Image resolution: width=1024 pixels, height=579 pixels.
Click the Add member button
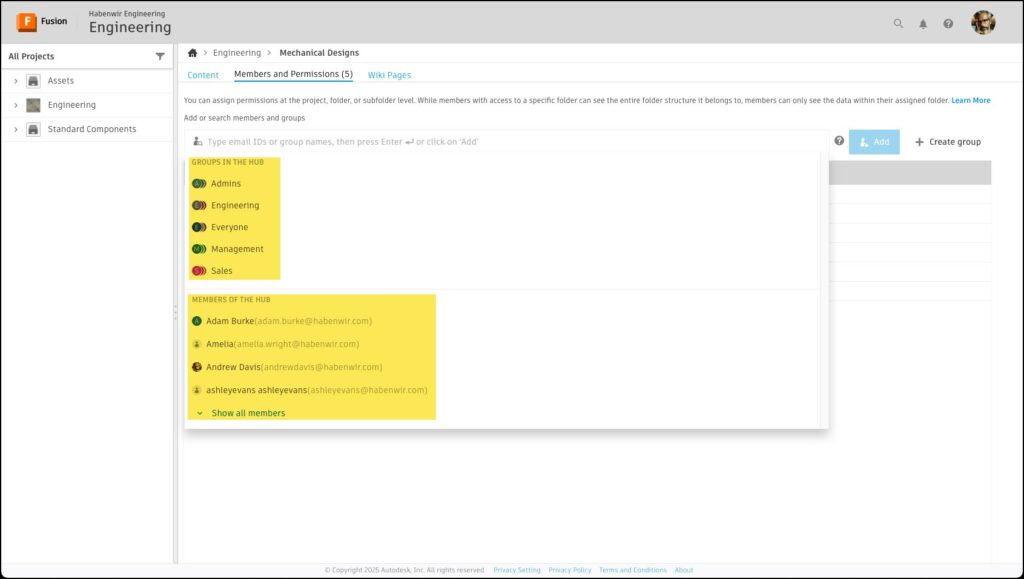874,142
